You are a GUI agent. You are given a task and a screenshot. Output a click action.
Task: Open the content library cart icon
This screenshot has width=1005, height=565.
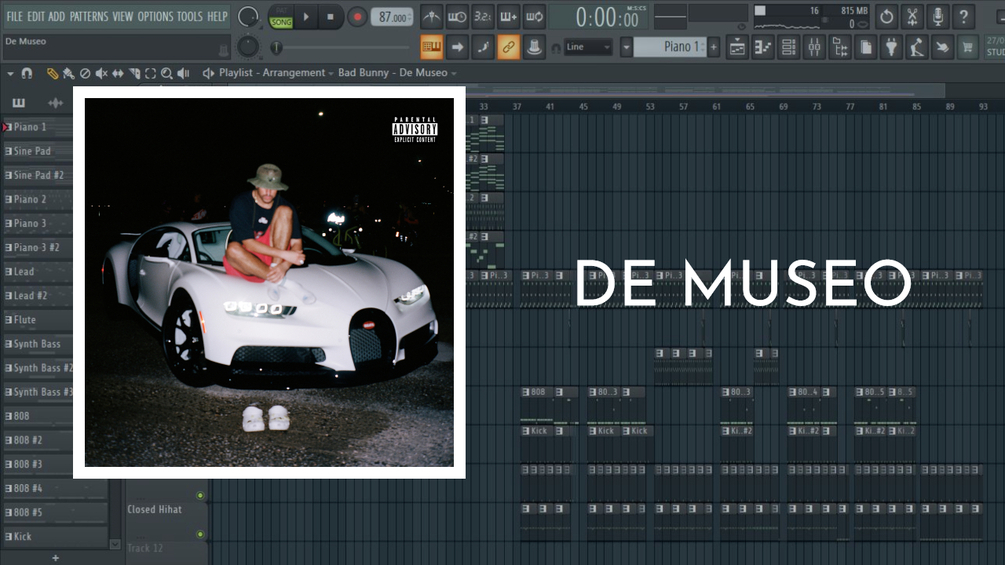[968, 47]
